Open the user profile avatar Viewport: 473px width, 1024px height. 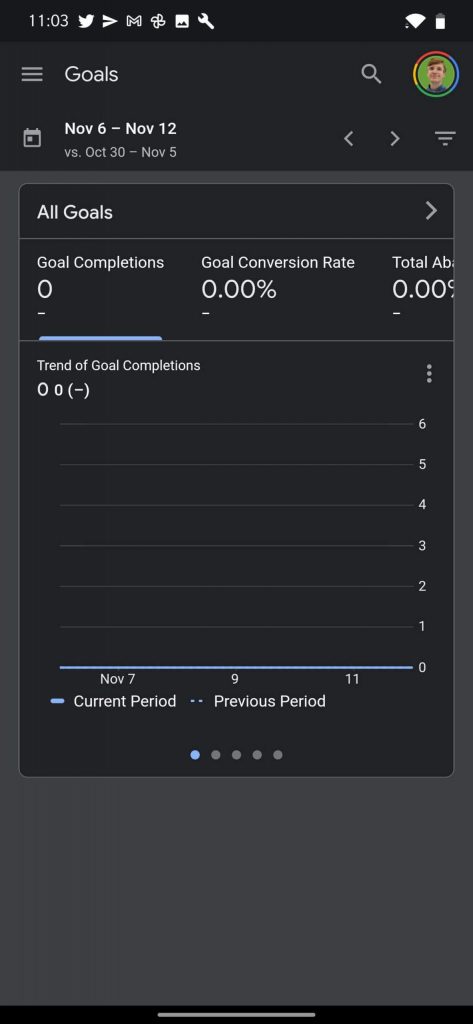pos(436,74)
